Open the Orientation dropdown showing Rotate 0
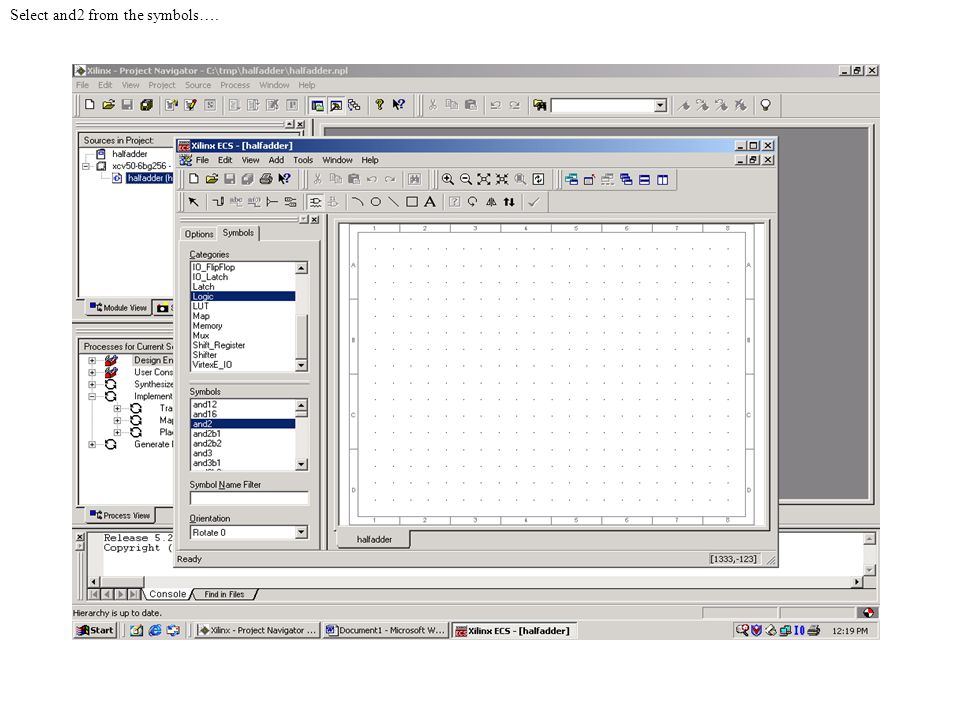Viewport: 960px width, 720px height. 301,533
